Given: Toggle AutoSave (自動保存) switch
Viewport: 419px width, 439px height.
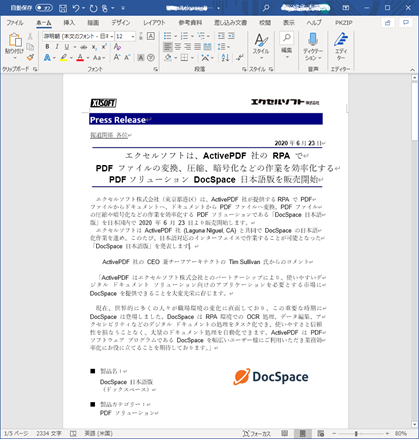Looking at the screenshot, I should [x=44, y=8].
